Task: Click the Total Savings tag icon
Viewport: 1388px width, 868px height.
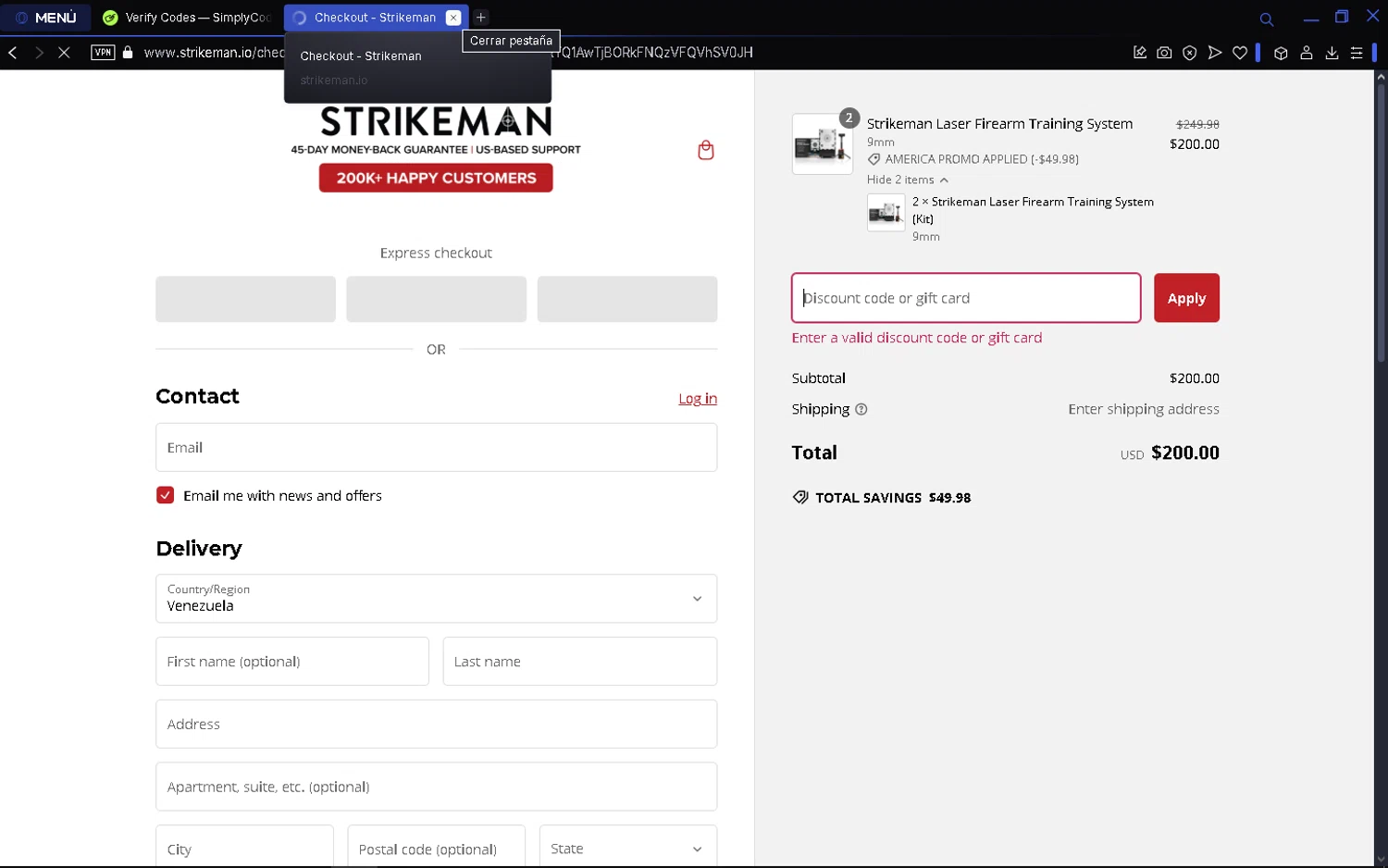Action: [800, 497]
